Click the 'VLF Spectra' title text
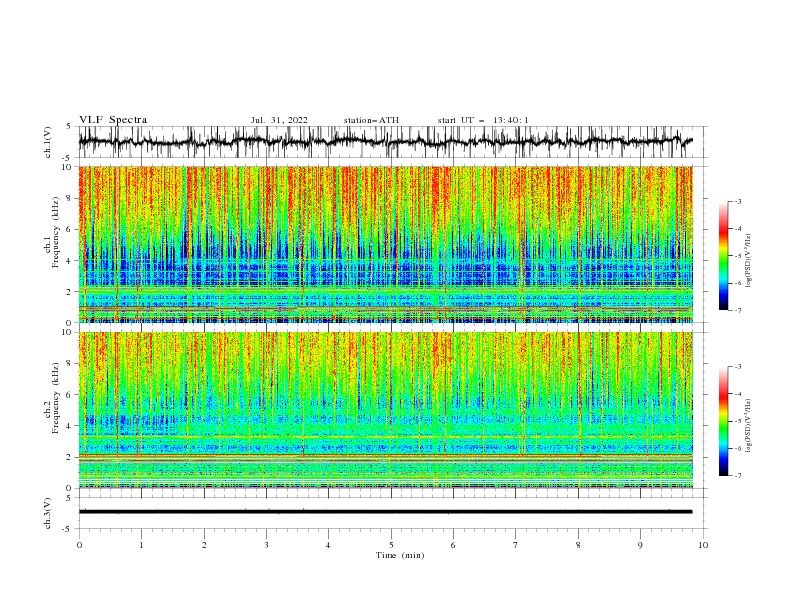The height and width of the screenshot is (612, 792). 113,120
